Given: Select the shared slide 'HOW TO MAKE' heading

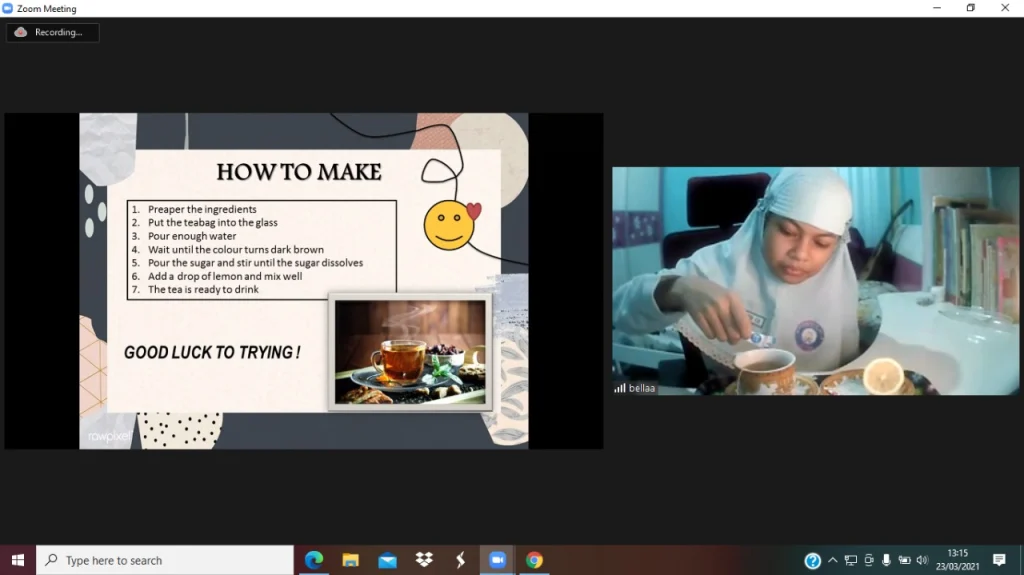Looking at the screenshot, I should [x=298, y=172].
